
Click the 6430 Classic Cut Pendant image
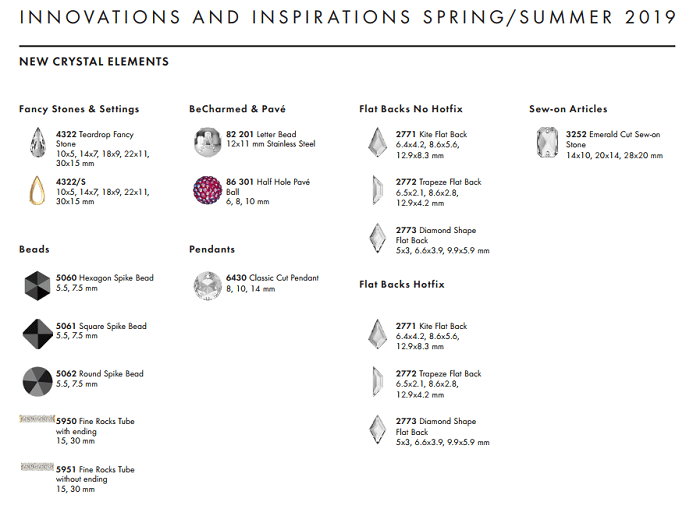tap(208, 286)
